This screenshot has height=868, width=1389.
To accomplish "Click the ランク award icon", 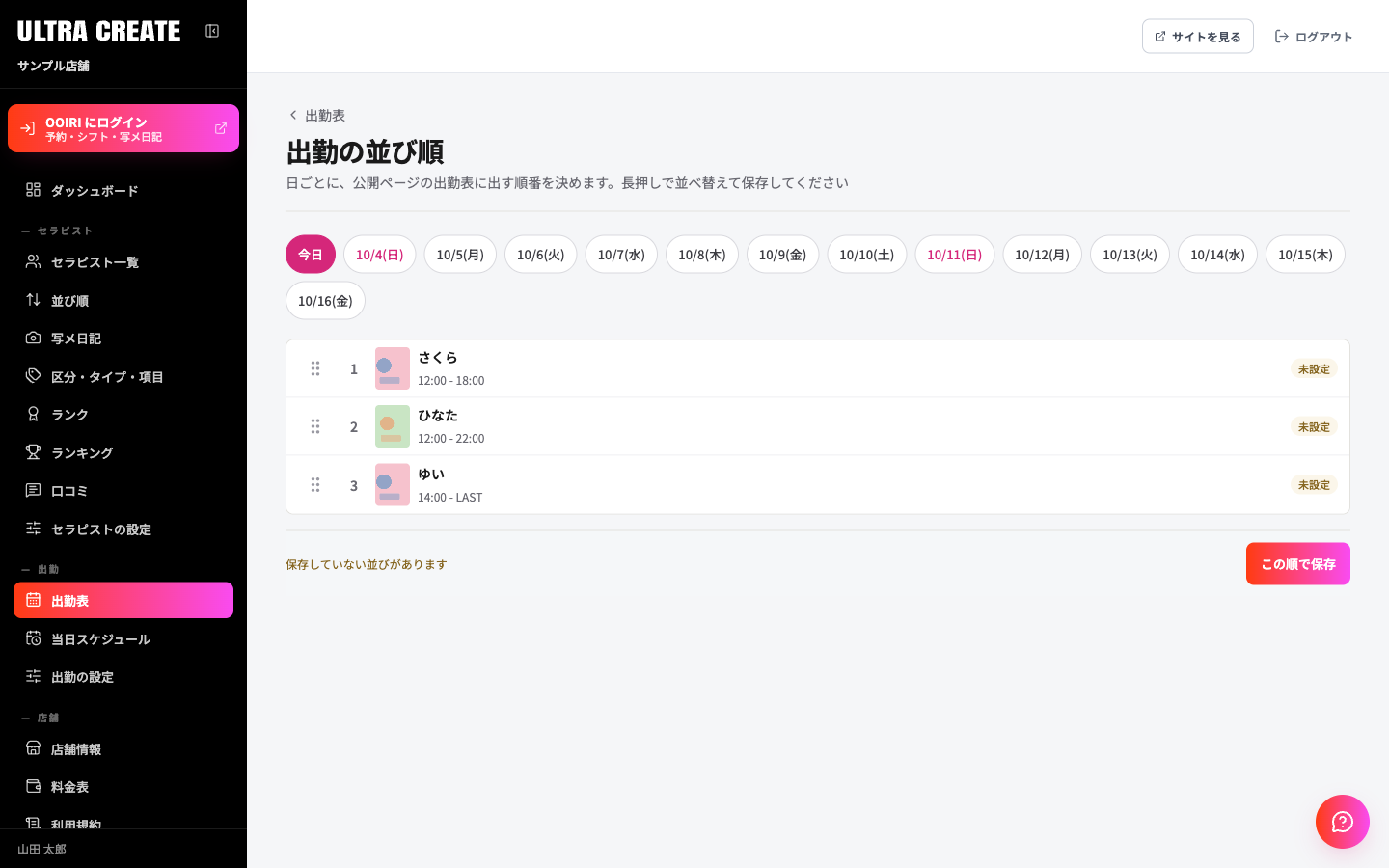I will coord(33,414).
